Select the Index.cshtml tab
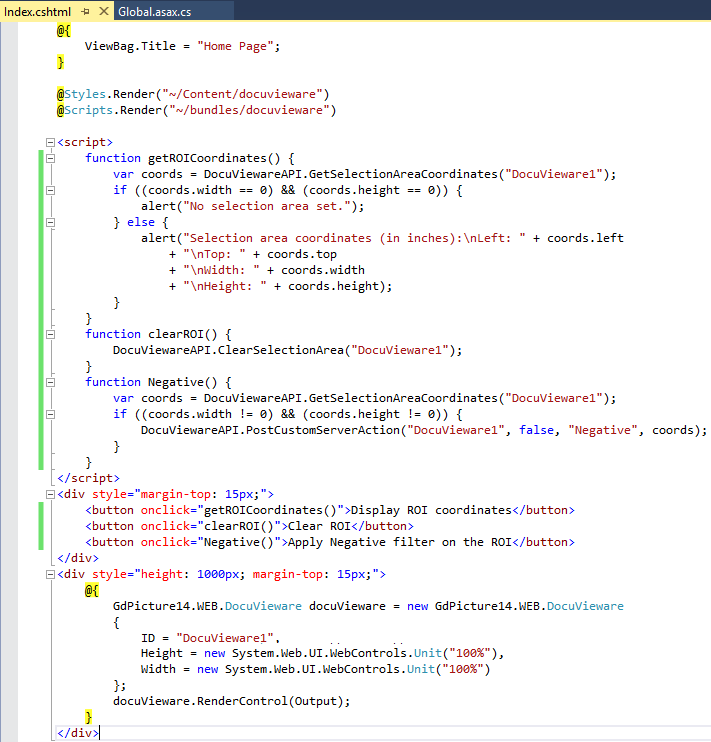The image size is (711, 742). [x=37, y=12]
